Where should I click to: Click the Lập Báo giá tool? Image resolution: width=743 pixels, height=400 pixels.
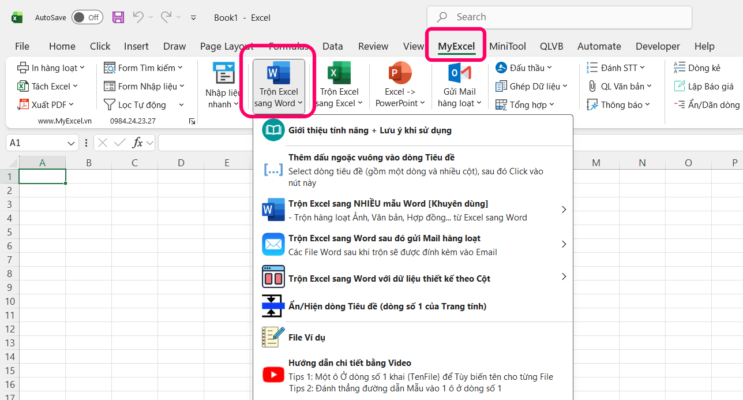tap(703, 86)
